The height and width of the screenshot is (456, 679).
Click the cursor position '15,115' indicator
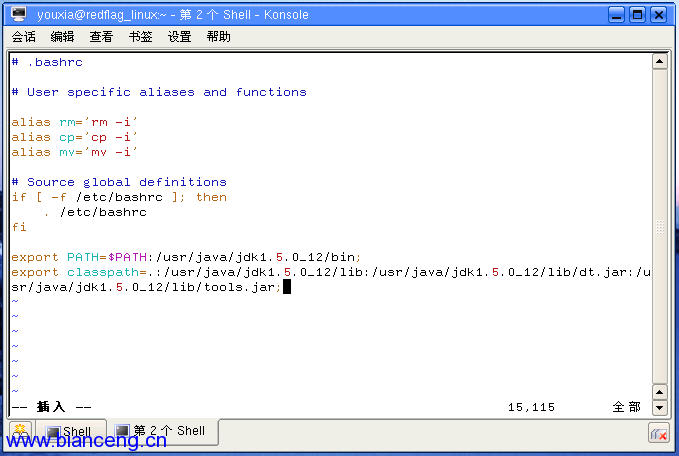click(x=531, y=407)
